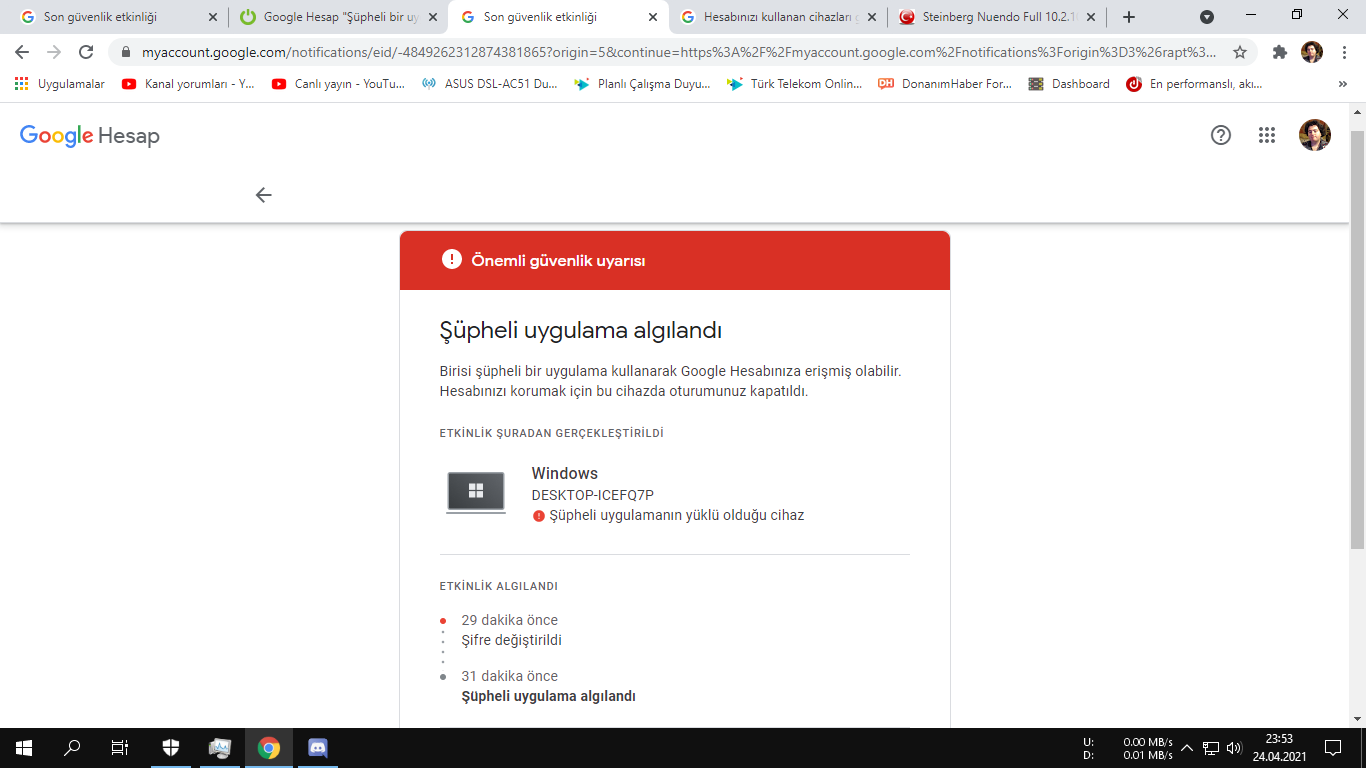Click the Şifre değiştirildi activity text
This screenshot has width=1366, height=768.
tap(512, 640)
